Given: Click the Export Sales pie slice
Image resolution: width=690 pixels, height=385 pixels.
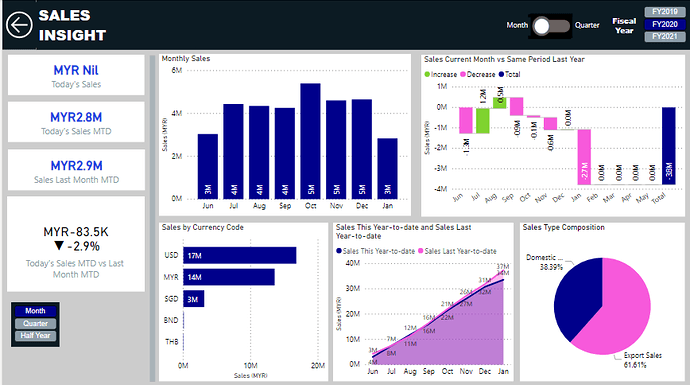Looking at the screenshot, I should click(620, 308).
